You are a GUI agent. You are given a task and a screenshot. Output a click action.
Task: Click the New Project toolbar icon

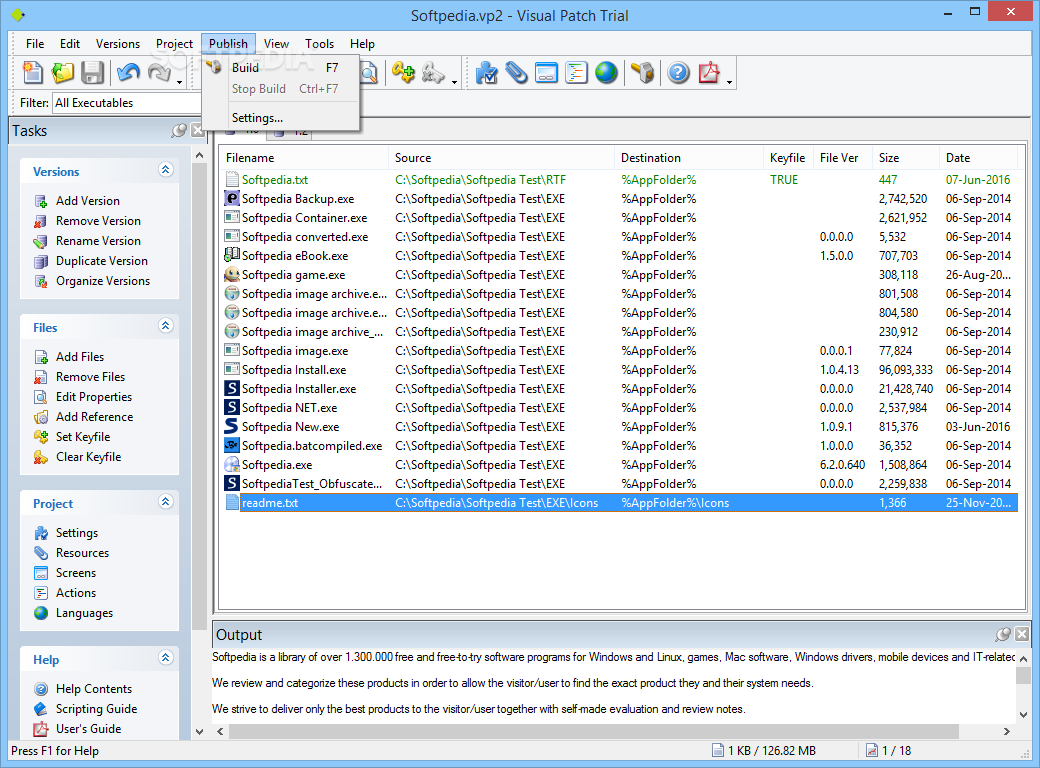(32, 72)
